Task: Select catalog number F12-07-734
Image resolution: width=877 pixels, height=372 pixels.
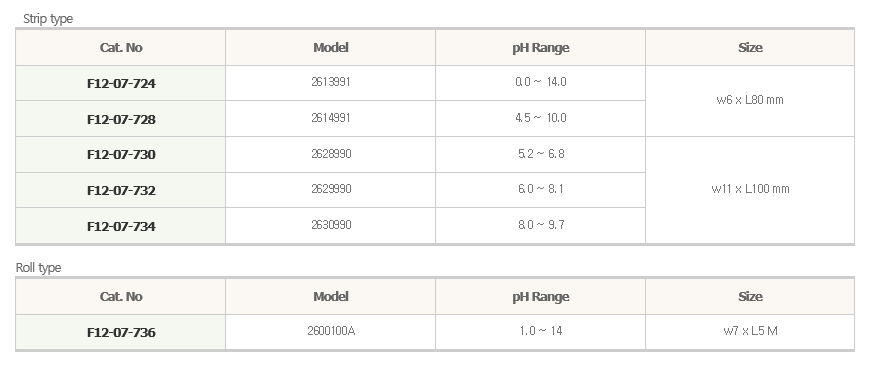Action: [121, 226]
